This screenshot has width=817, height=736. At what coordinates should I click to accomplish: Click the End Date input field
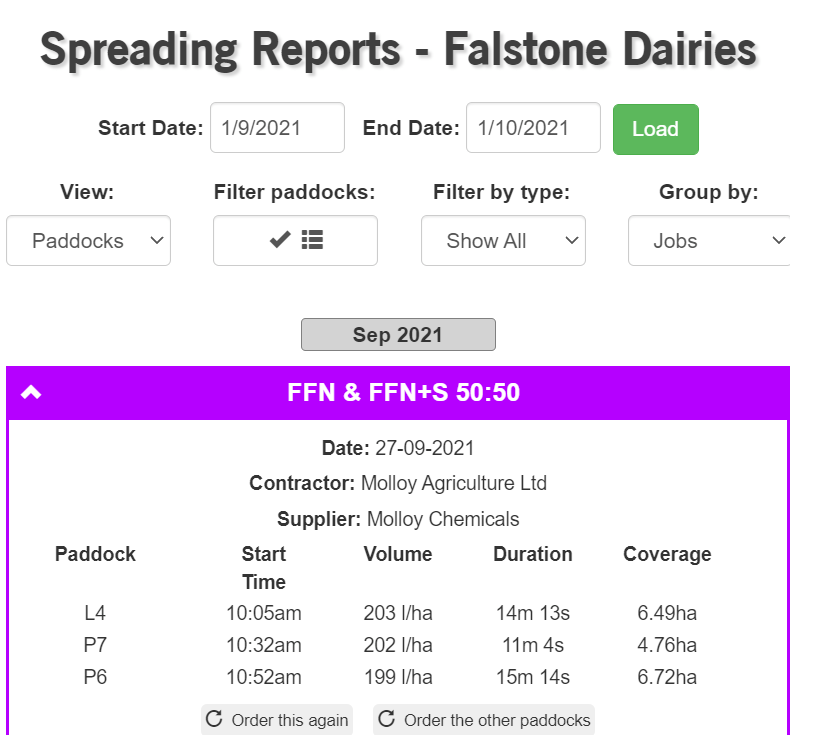point(533,128)
